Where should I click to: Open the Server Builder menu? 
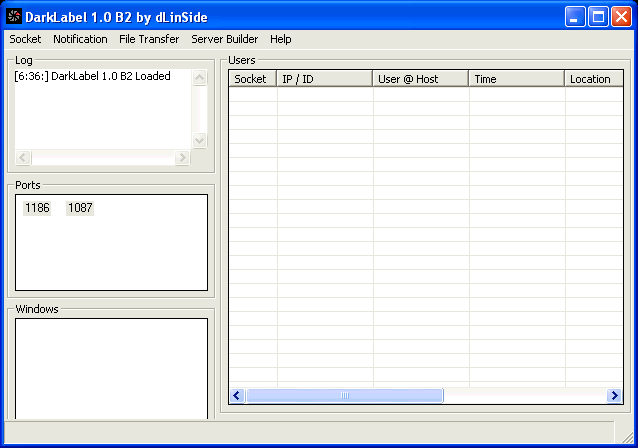224,39
